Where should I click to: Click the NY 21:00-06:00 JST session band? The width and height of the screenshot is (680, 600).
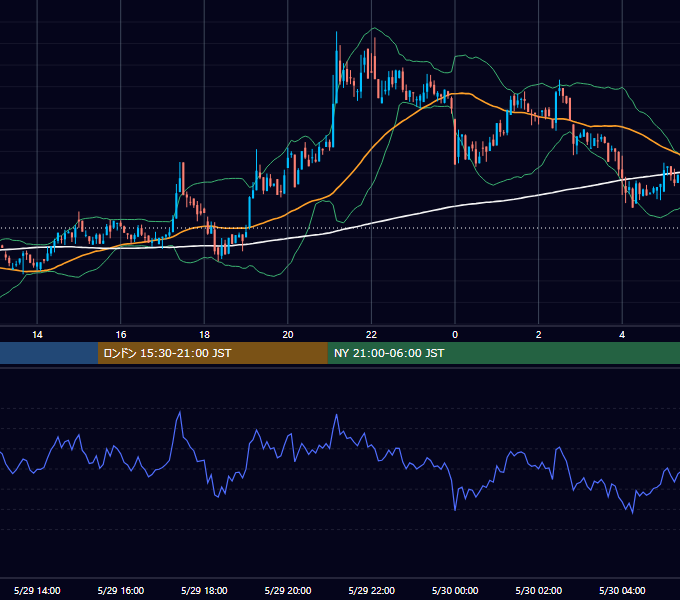click(503, 353)
